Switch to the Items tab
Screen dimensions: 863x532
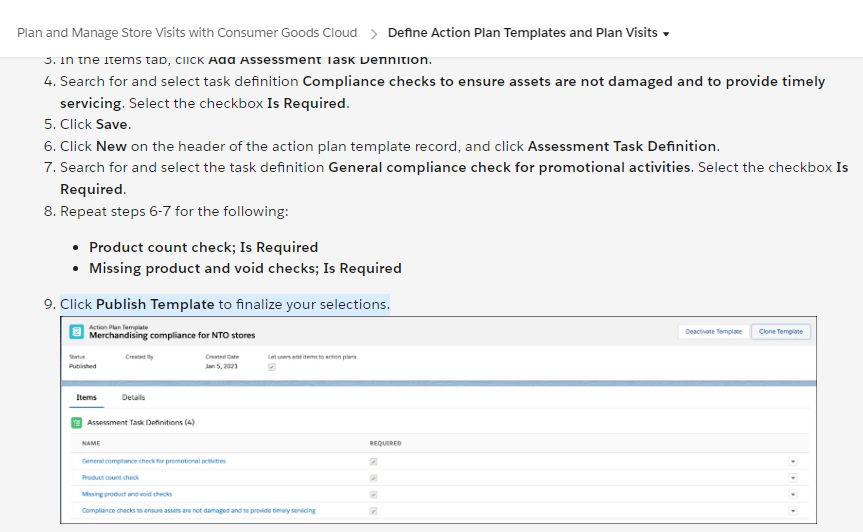86,397
